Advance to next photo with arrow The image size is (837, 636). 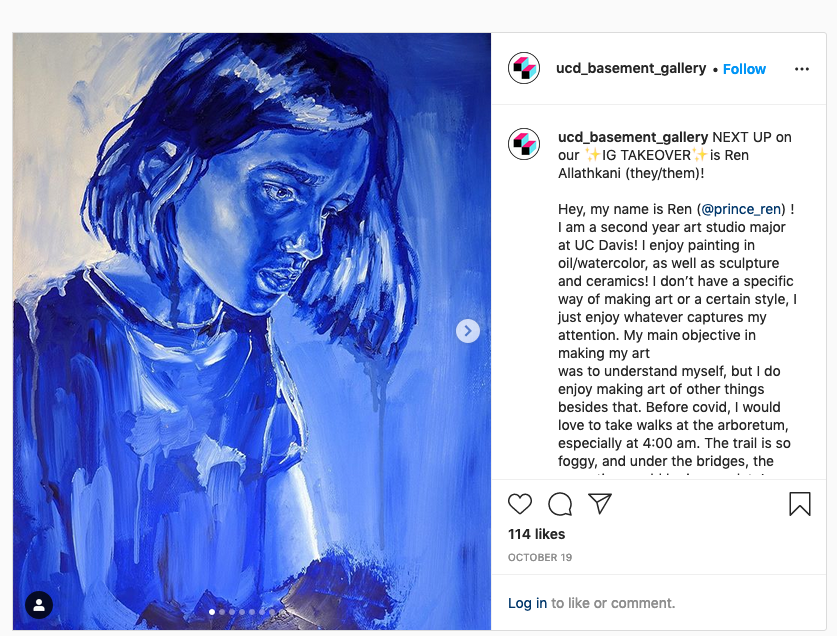click(x=468, y=331)
